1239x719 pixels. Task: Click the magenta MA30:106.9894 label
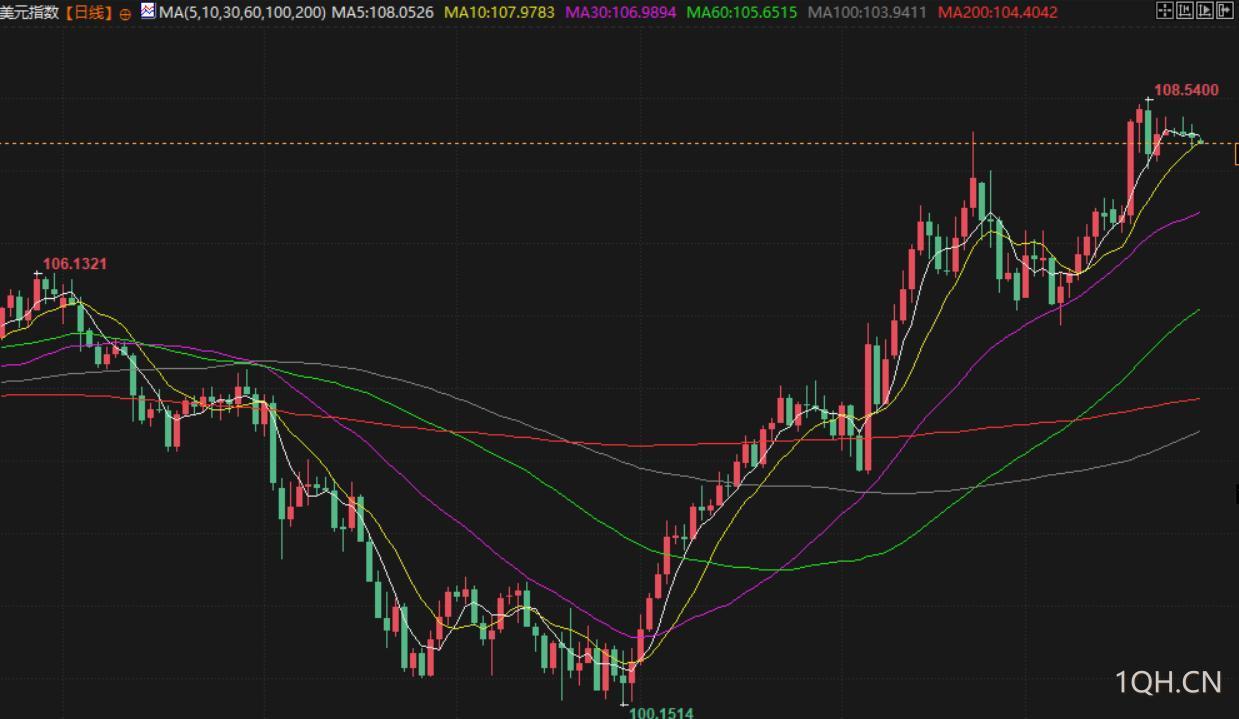click(x=620, y=13)
